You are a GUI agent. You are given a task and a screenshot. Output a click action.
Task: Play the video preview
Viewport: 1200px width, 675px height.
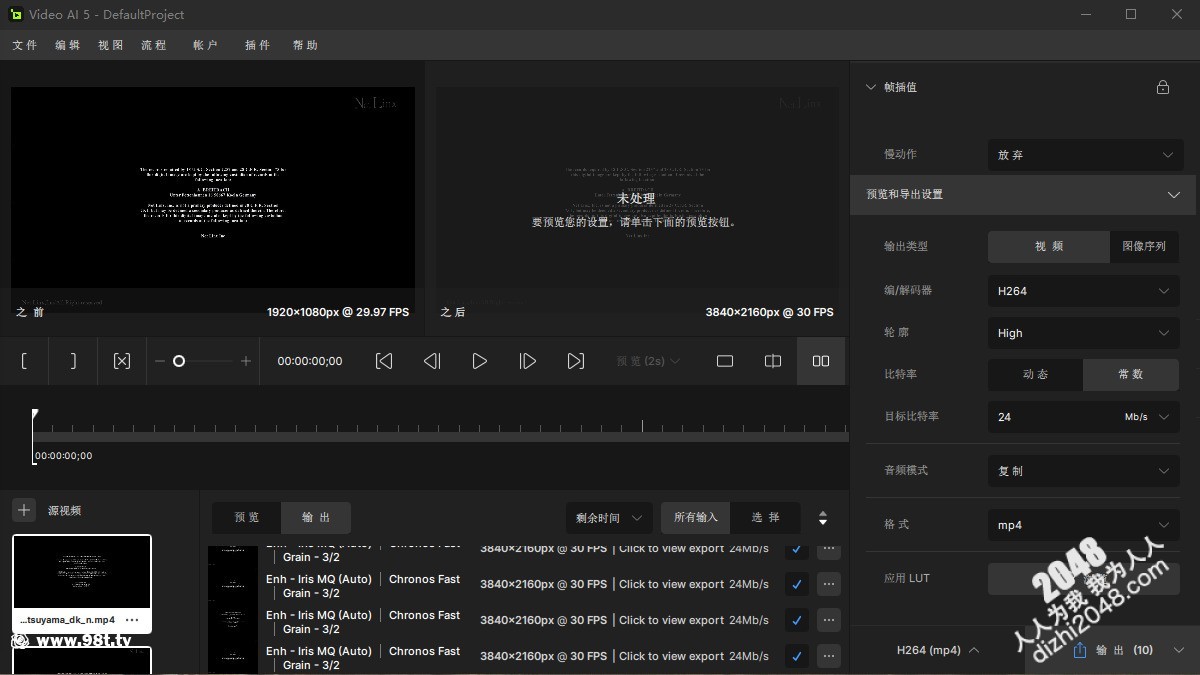(480, 361)
